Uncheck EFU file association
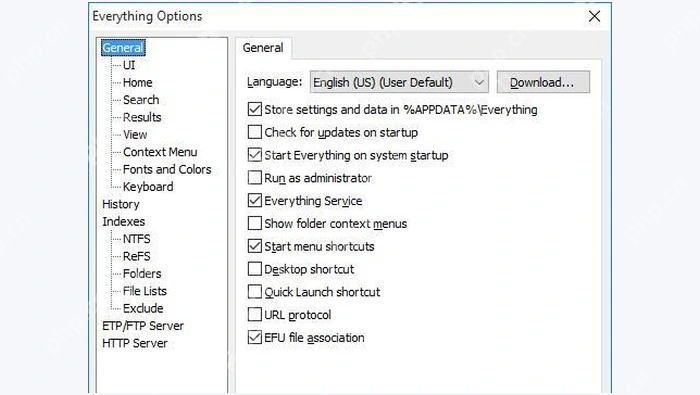The width and height of the screenshot is (700, 395). [x=254, y=337]
